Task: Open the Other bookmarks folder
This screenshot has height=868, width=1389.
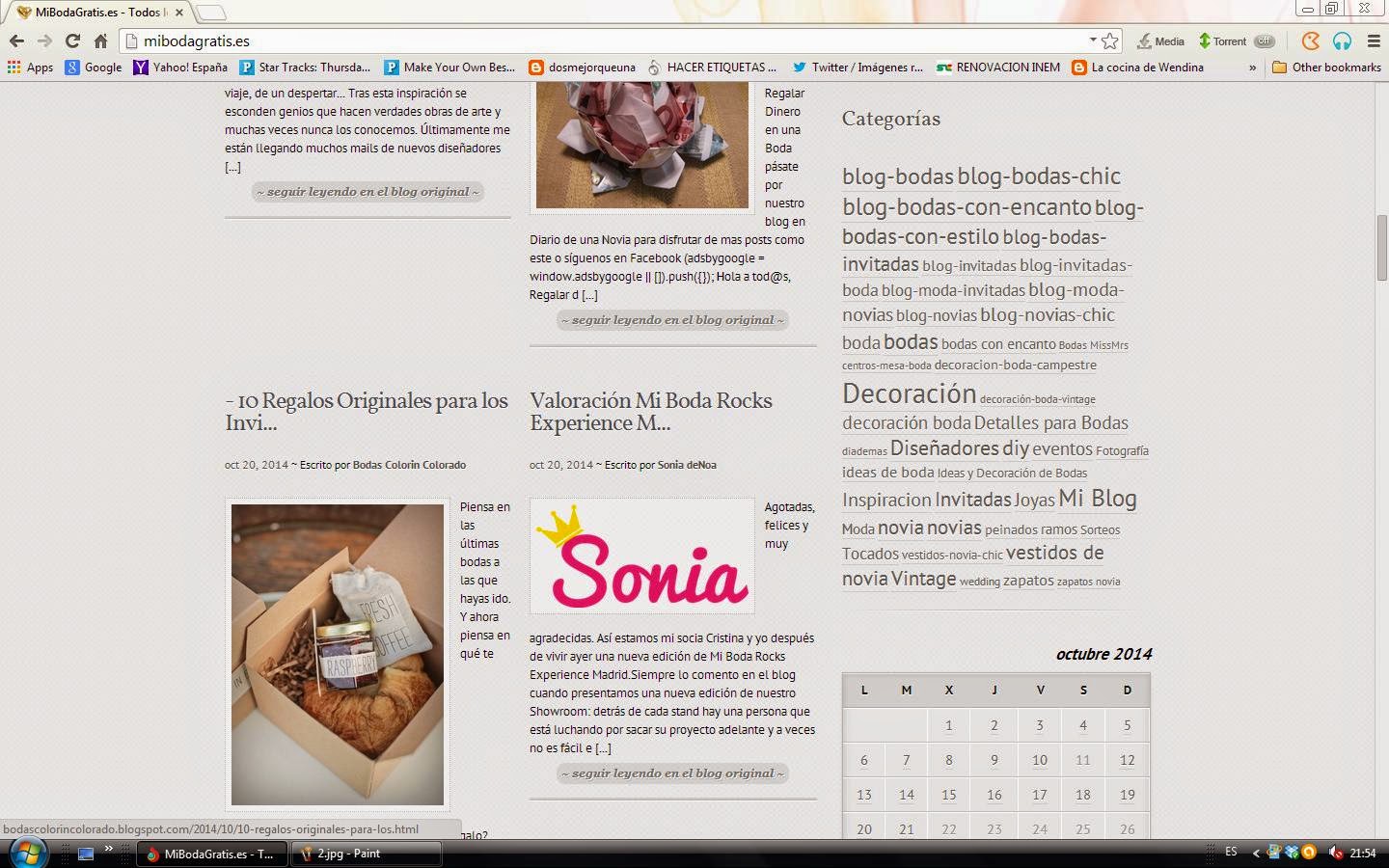Action: coord(1326,68)
